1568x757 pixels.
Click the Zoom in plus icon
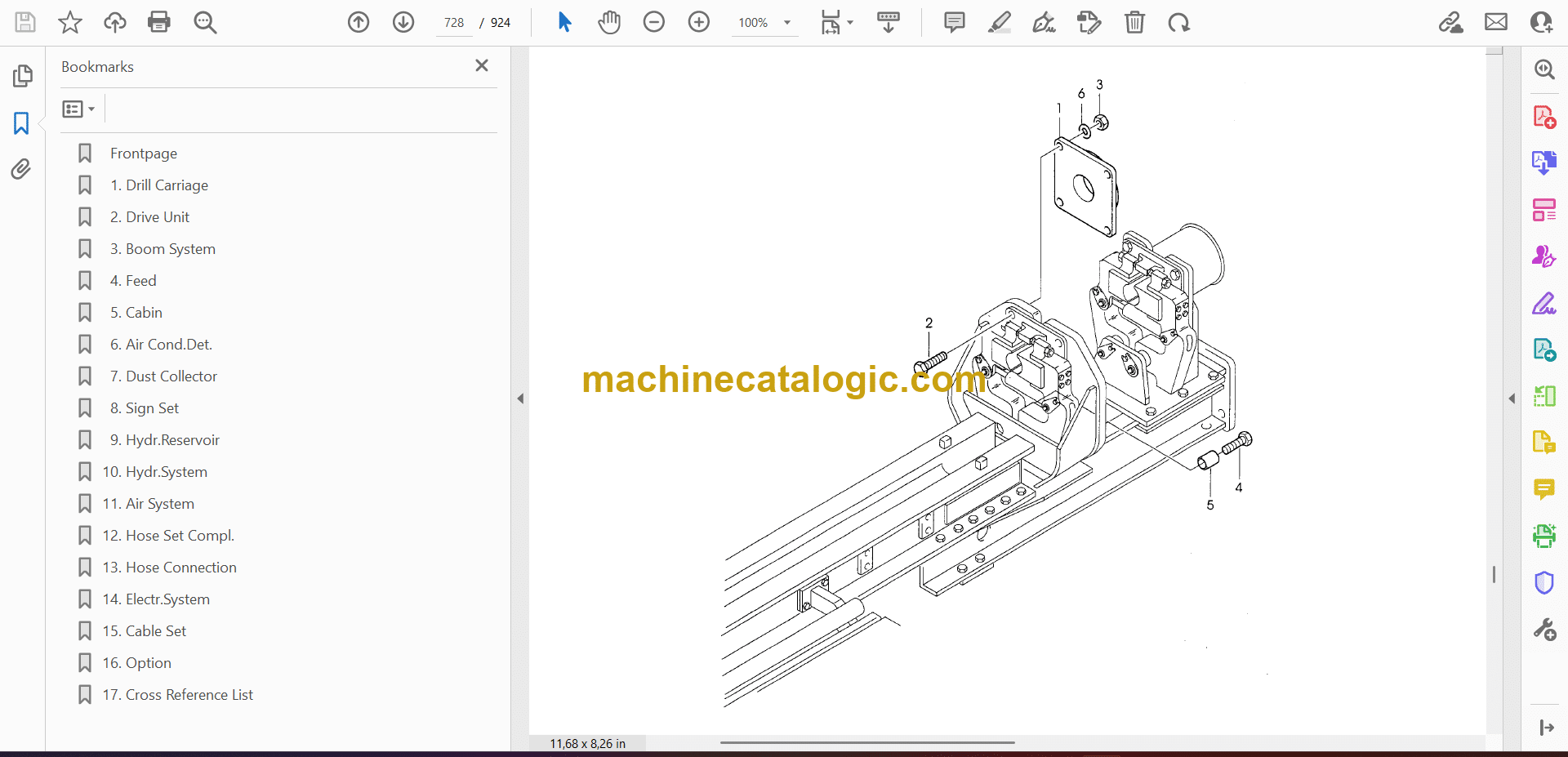coord(699,22)
